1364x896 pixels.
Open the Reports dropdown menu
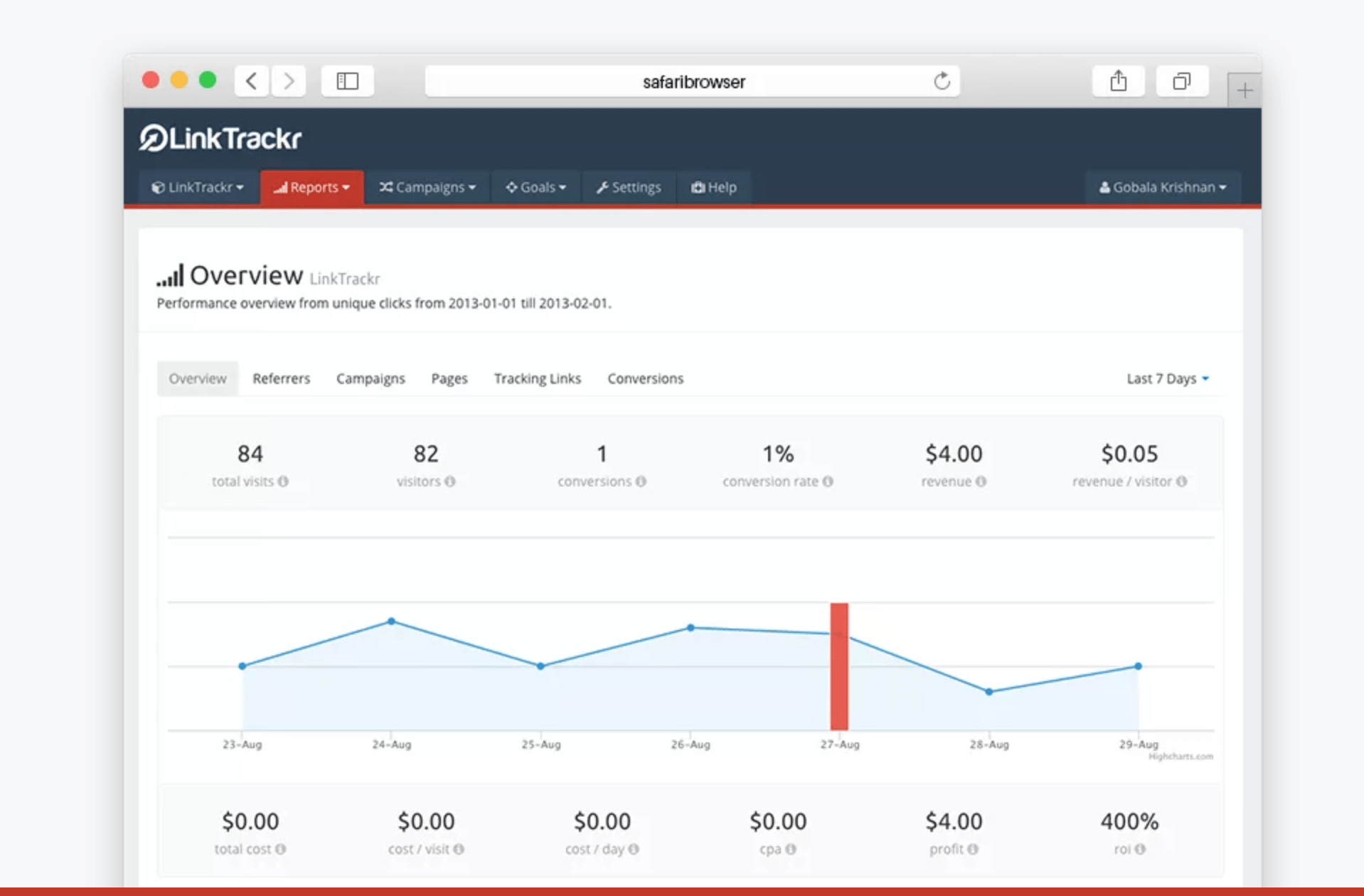312,187
